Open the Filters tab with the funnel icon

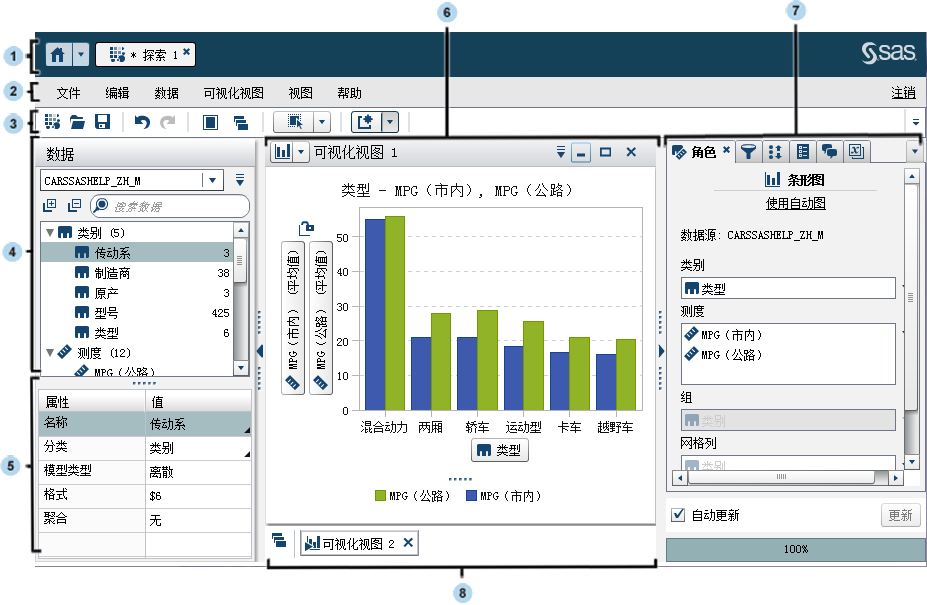coord(747,152)
